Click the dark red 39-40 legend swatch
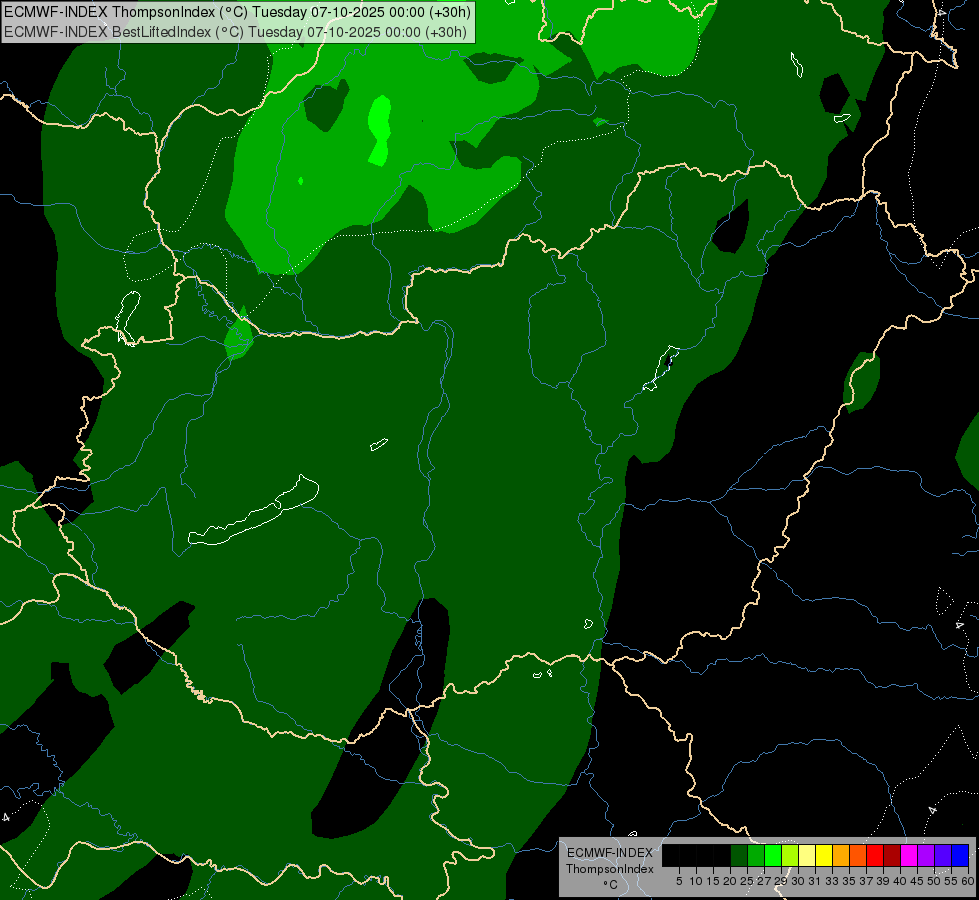The height and width of the screenshot is (900, 979). click(x=892, y=855)
